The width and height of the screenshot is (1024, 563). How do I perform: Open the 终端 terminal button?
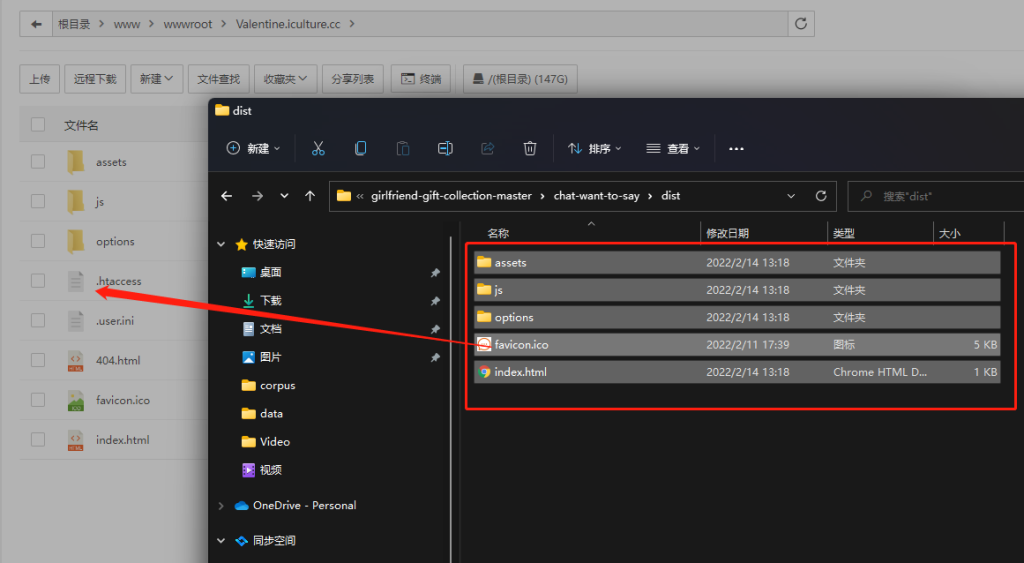pyautogui.click(x=421, y=79)
